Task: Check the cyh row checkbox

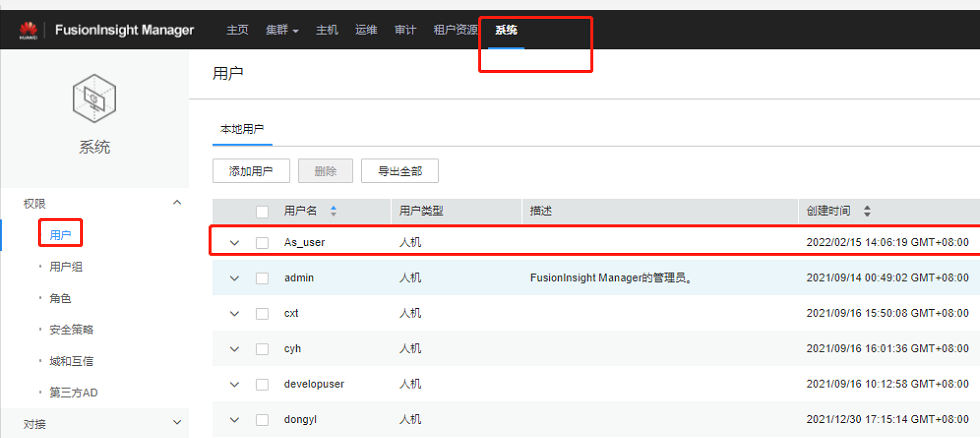Action: point(262,349)
